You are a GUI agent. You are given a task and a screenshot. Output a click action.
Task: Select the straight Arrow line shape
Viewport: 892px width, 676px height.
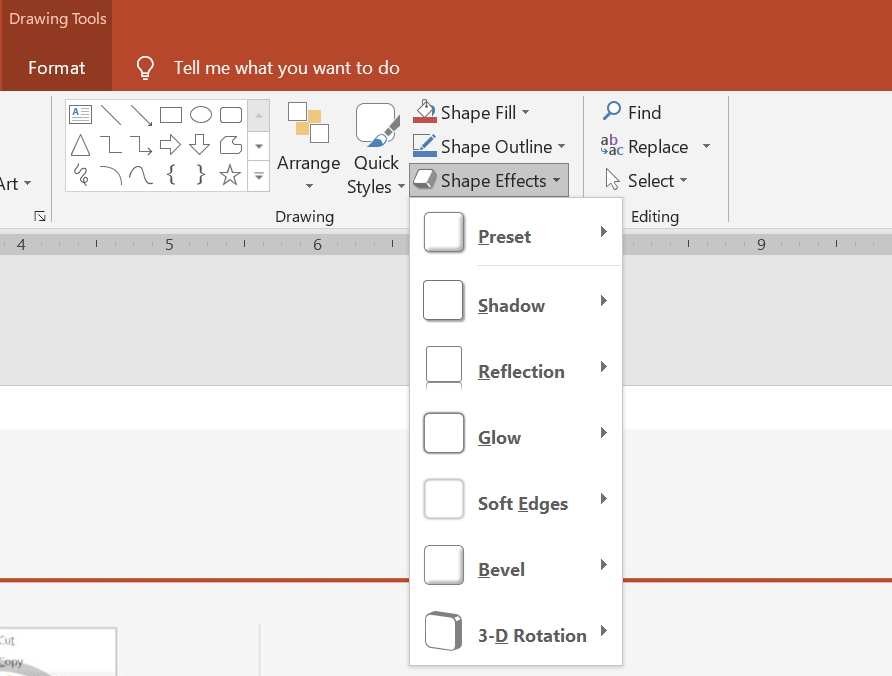coord(141,115)
